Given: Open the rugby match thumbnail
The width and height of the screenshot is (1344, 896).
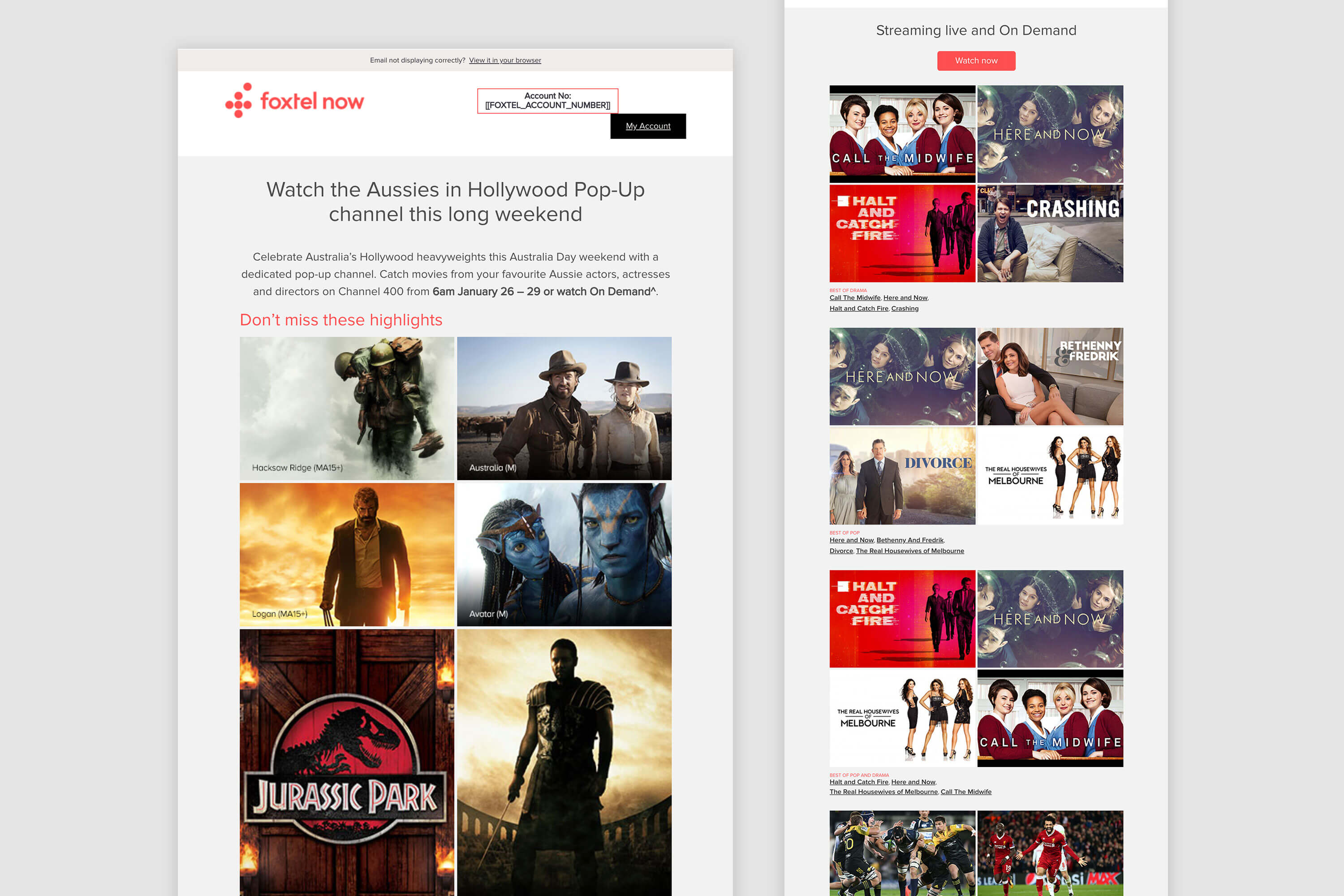Looking at the screenshot, I should tap(902, 853).
